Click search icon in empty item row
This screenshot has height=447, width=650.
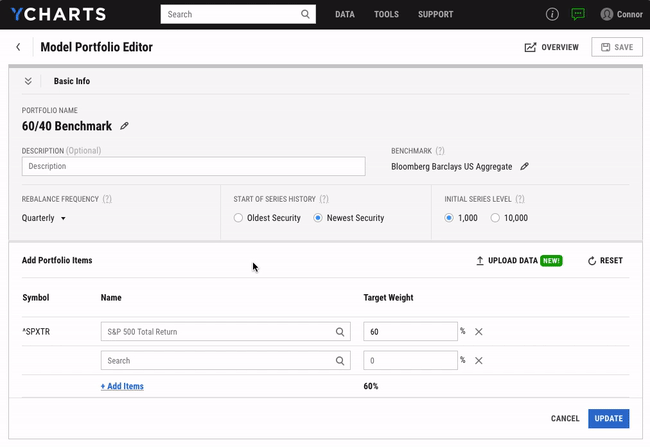pyautogui.click(x=340, y=361)
